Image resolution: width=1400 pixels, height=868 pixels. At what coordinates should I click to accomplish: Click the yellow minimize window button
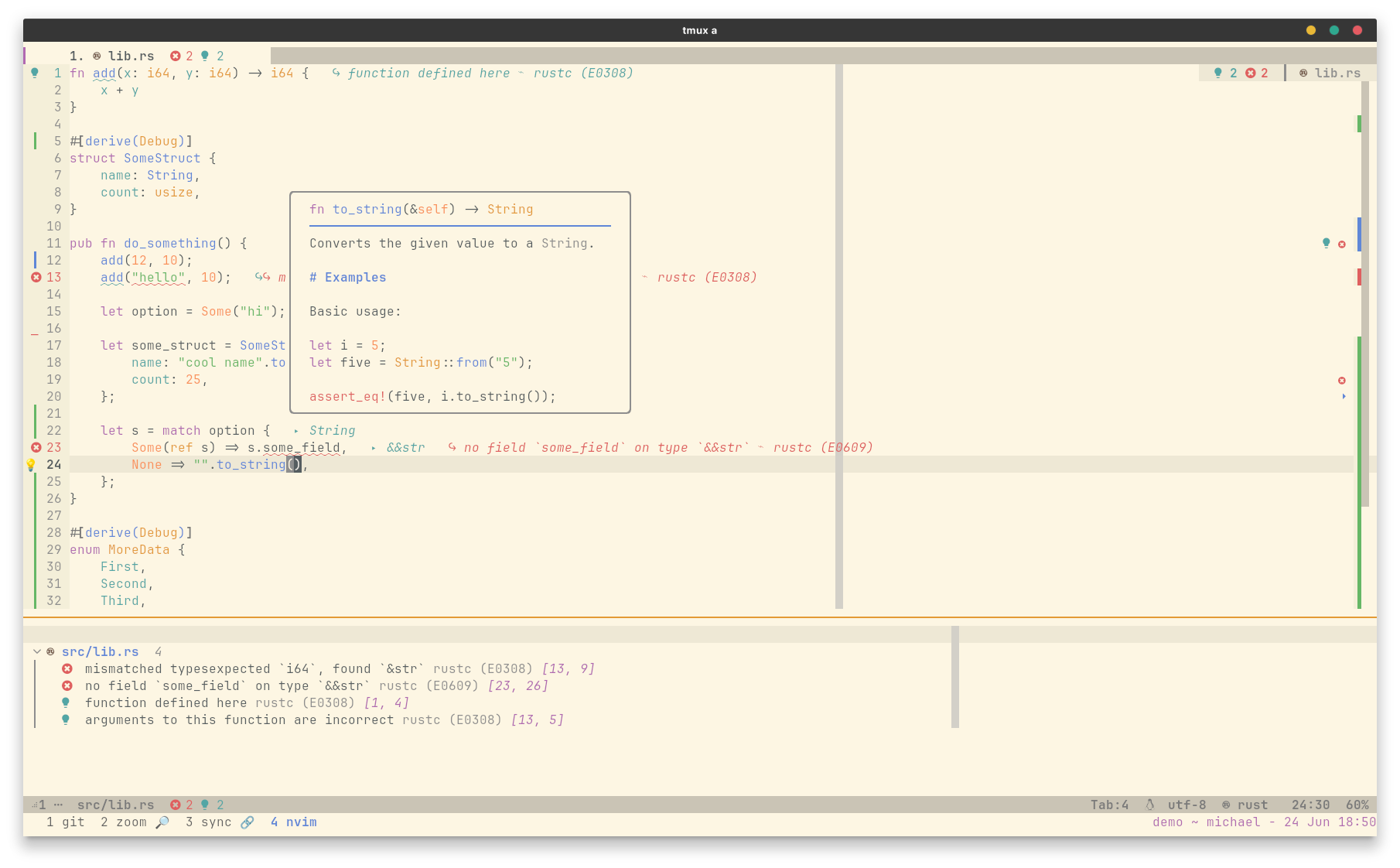point(1311,30)
